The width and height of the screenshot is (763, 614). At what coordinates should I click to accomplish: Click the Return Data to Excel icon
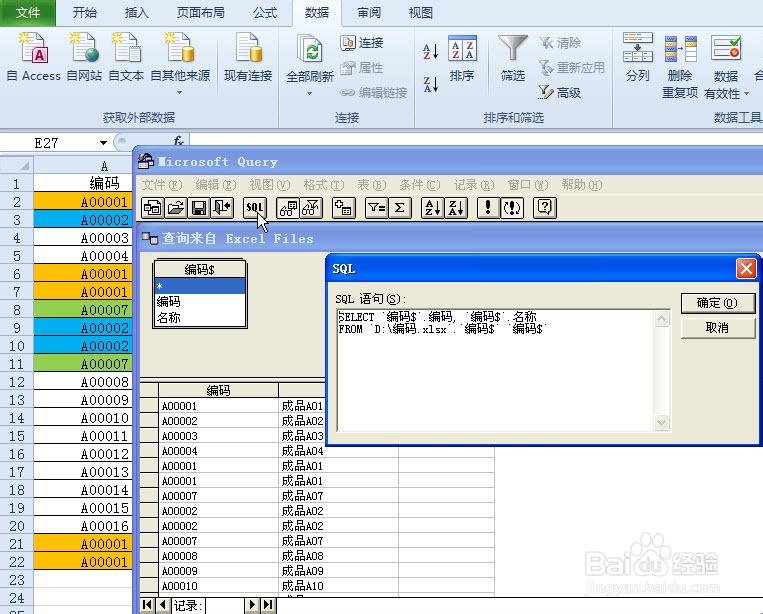pyautogui.click(x=222, y=208)
